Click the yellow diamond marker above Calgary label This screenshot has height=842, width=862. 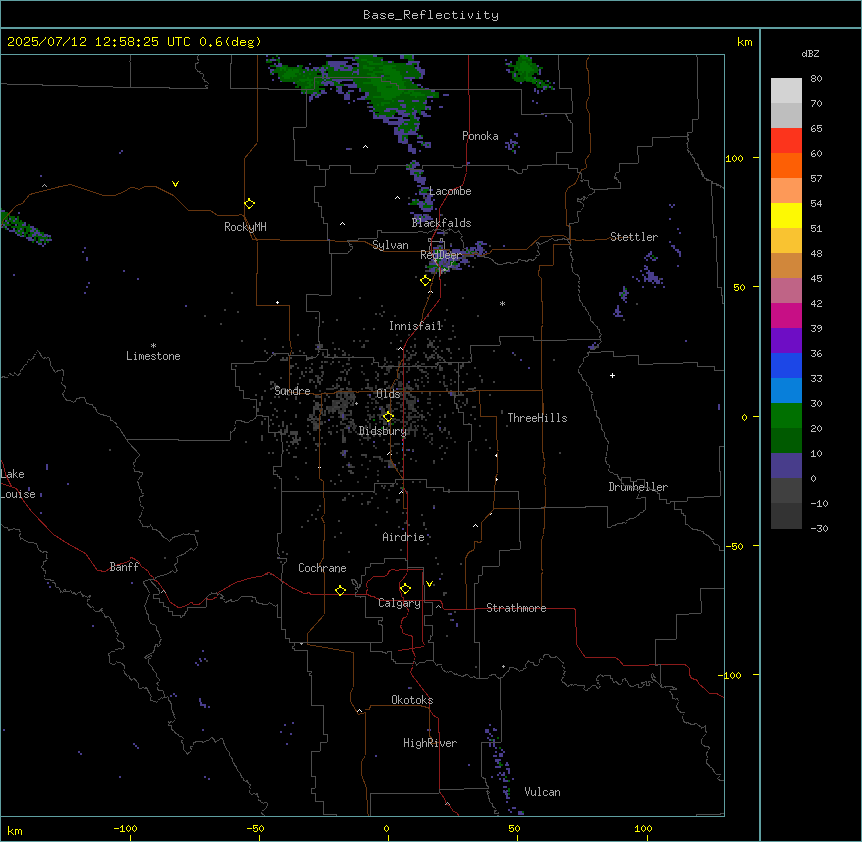405,589
